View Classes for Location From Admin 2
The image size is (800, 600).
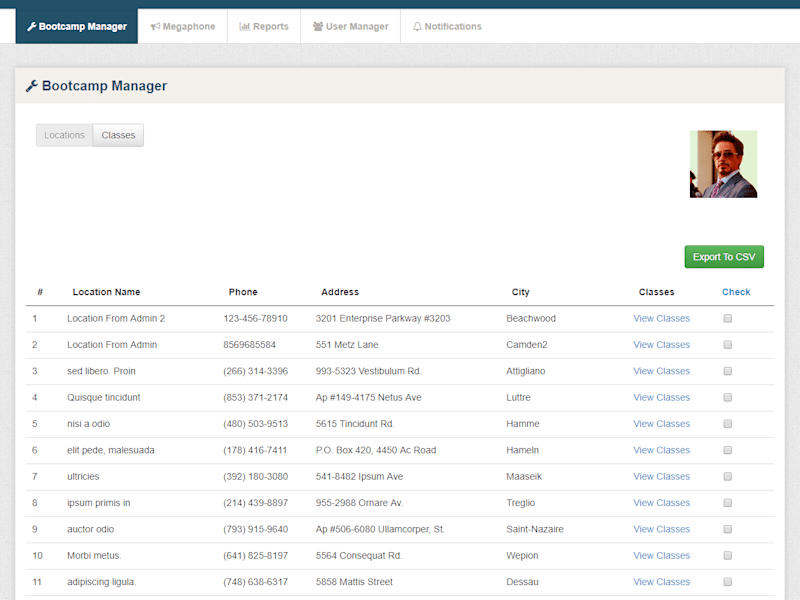[x=661, y=318]
